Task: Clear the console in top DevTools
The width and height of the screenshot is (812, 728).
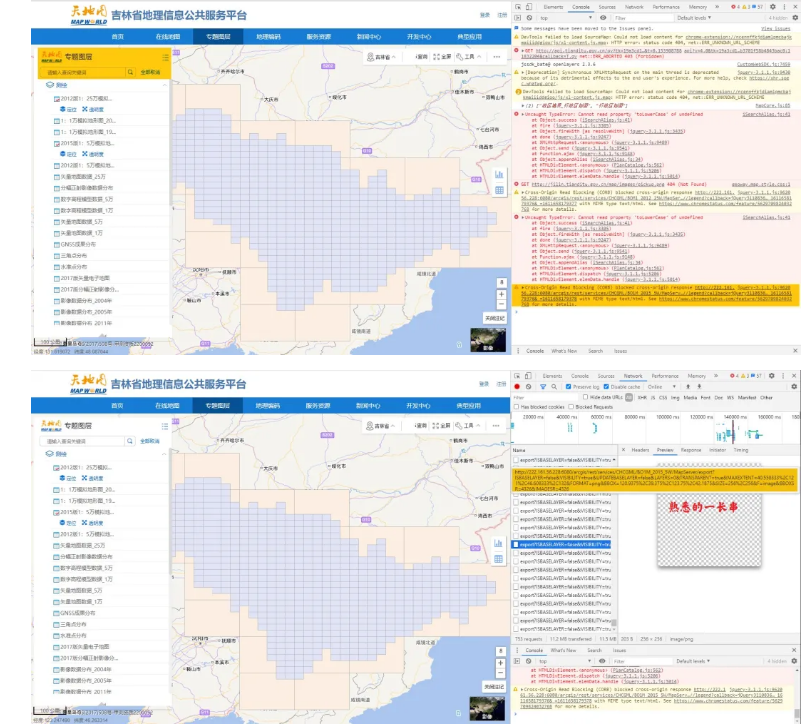Action: [x=530, y=18]
